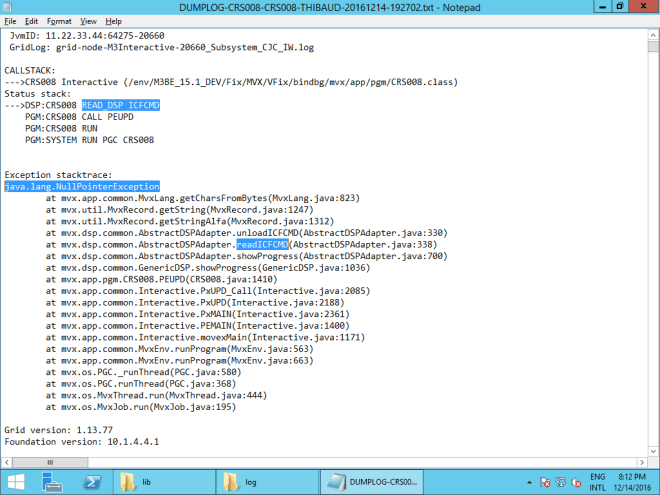
Task: Open the File menu
Action: (x=10, y=21)
